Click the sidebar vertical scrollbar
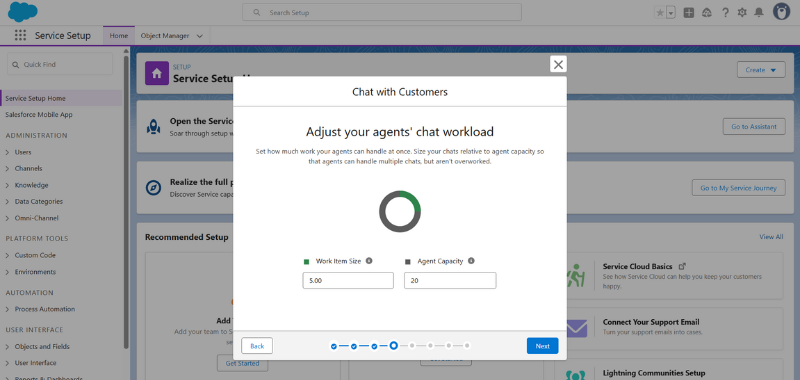This screenshot has width=800, height=380. 126,202
